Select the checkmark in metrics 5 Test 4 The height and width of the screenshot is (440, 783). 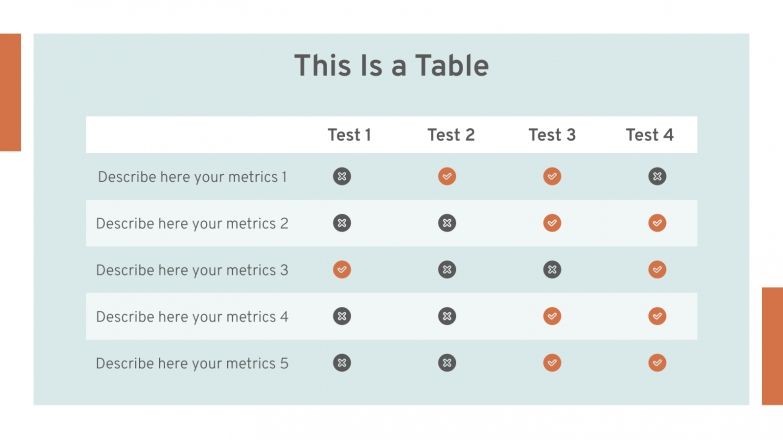657,363
